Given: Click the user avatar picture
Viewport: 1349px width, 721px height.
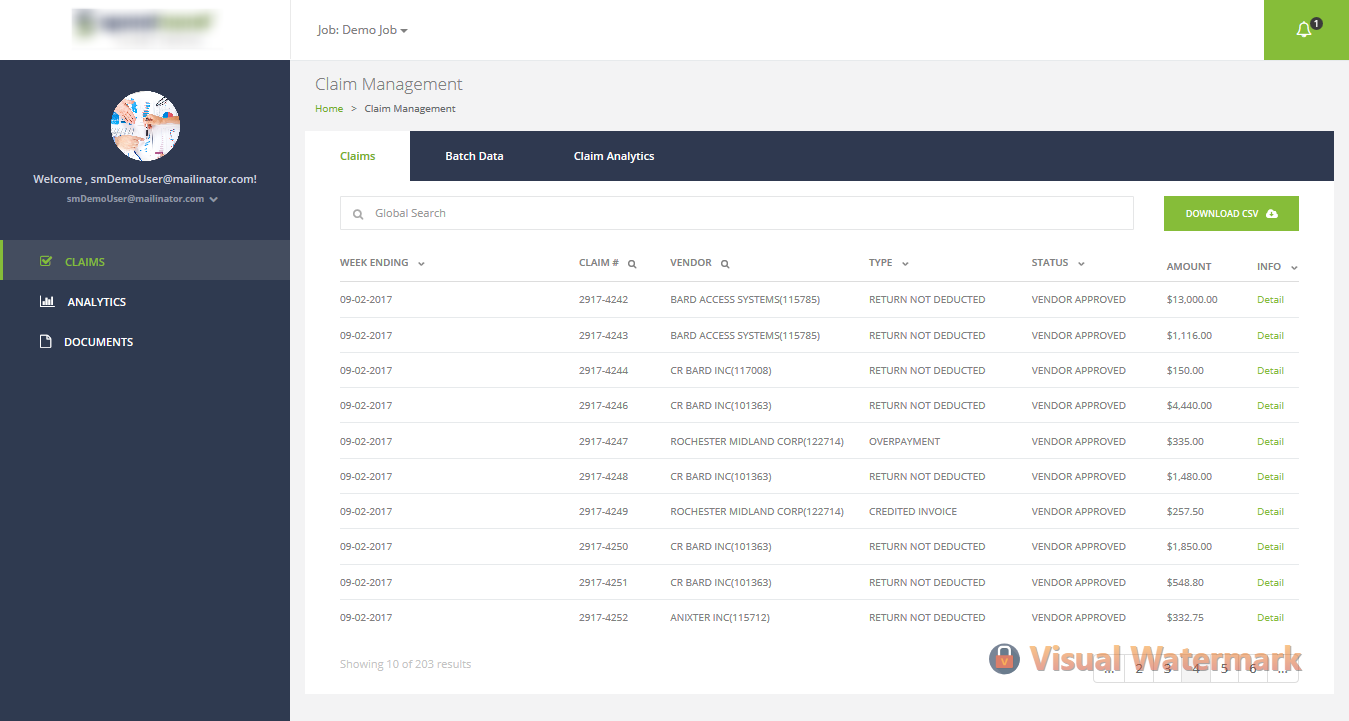Looking at the screenshot, I should pyautogui.click(x=145, y=126).
